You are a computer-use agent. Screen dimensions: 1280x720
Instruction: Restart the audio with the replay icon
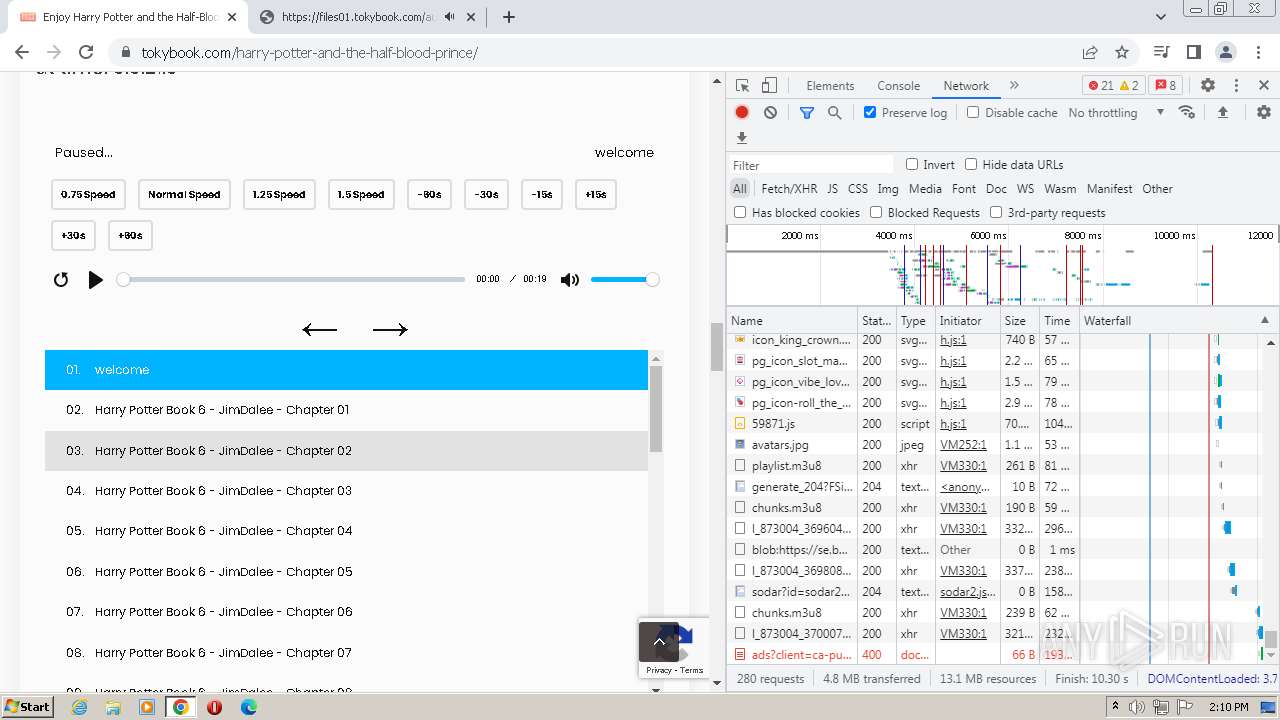61,280
